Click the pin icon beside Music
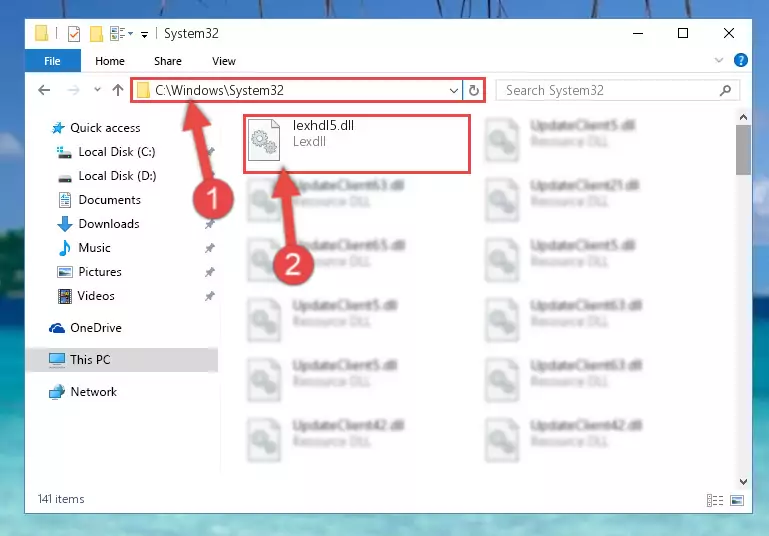Viewport: 769px width, 536px height. point(209,248)
